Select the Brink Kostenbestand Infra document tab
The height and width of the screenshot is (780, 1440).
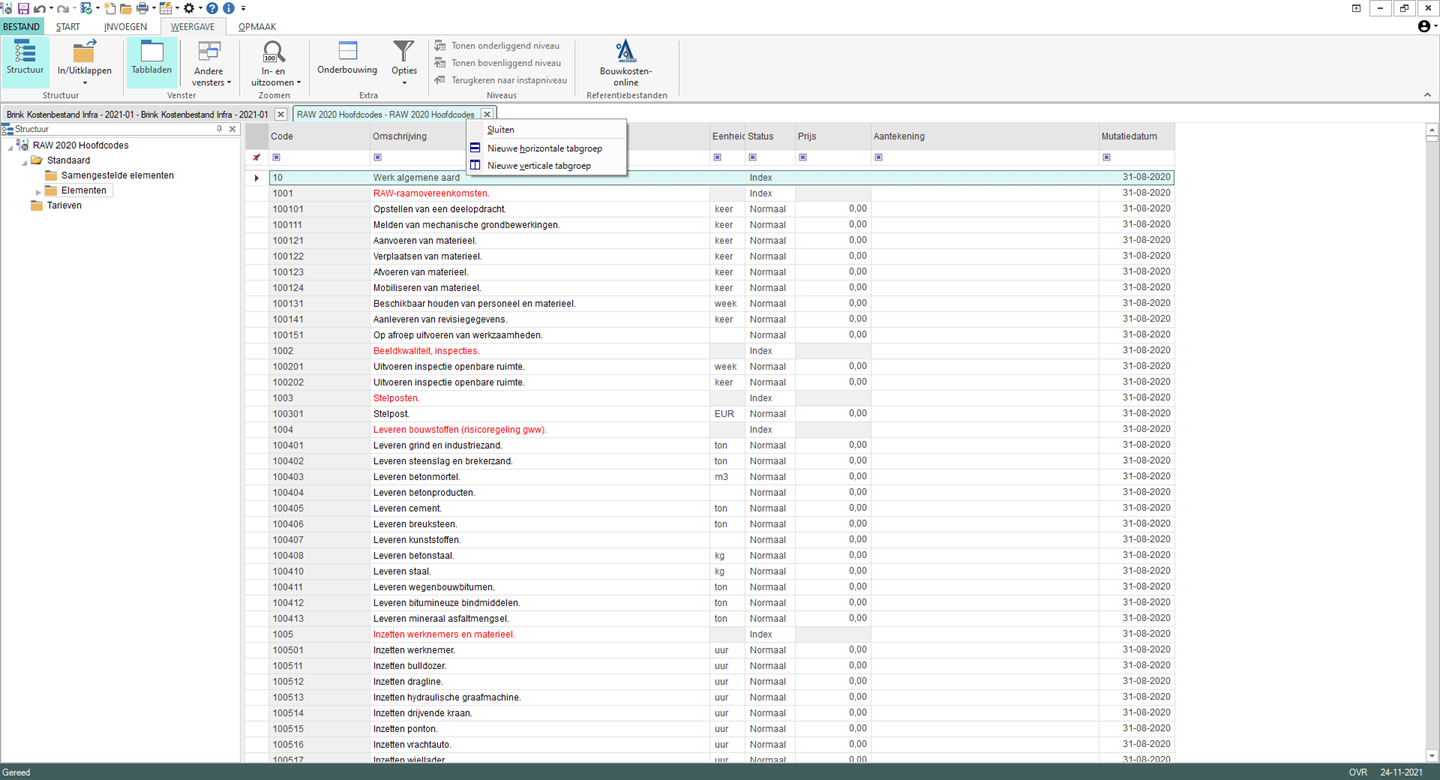tap(137, 114)
